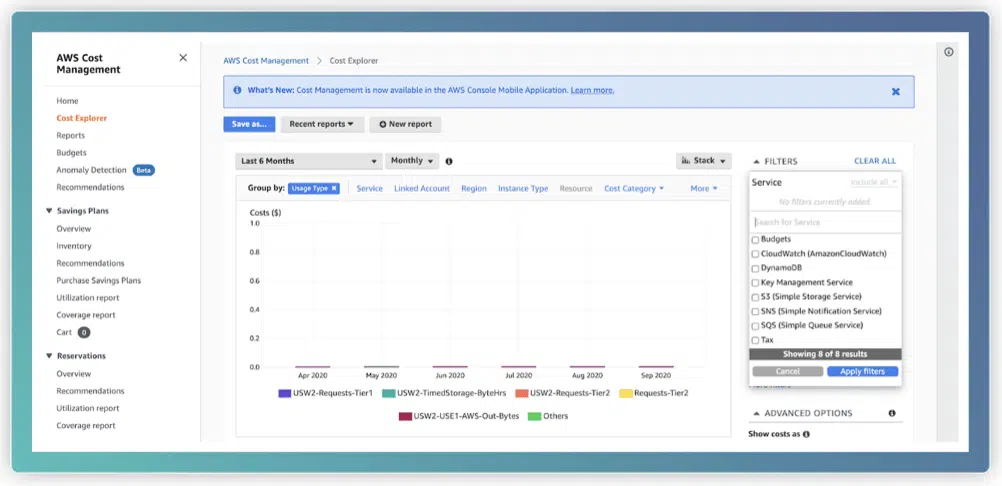Go to Home in the sidebar
Viewport: 1002px width, 486px height.
[67, 101]
